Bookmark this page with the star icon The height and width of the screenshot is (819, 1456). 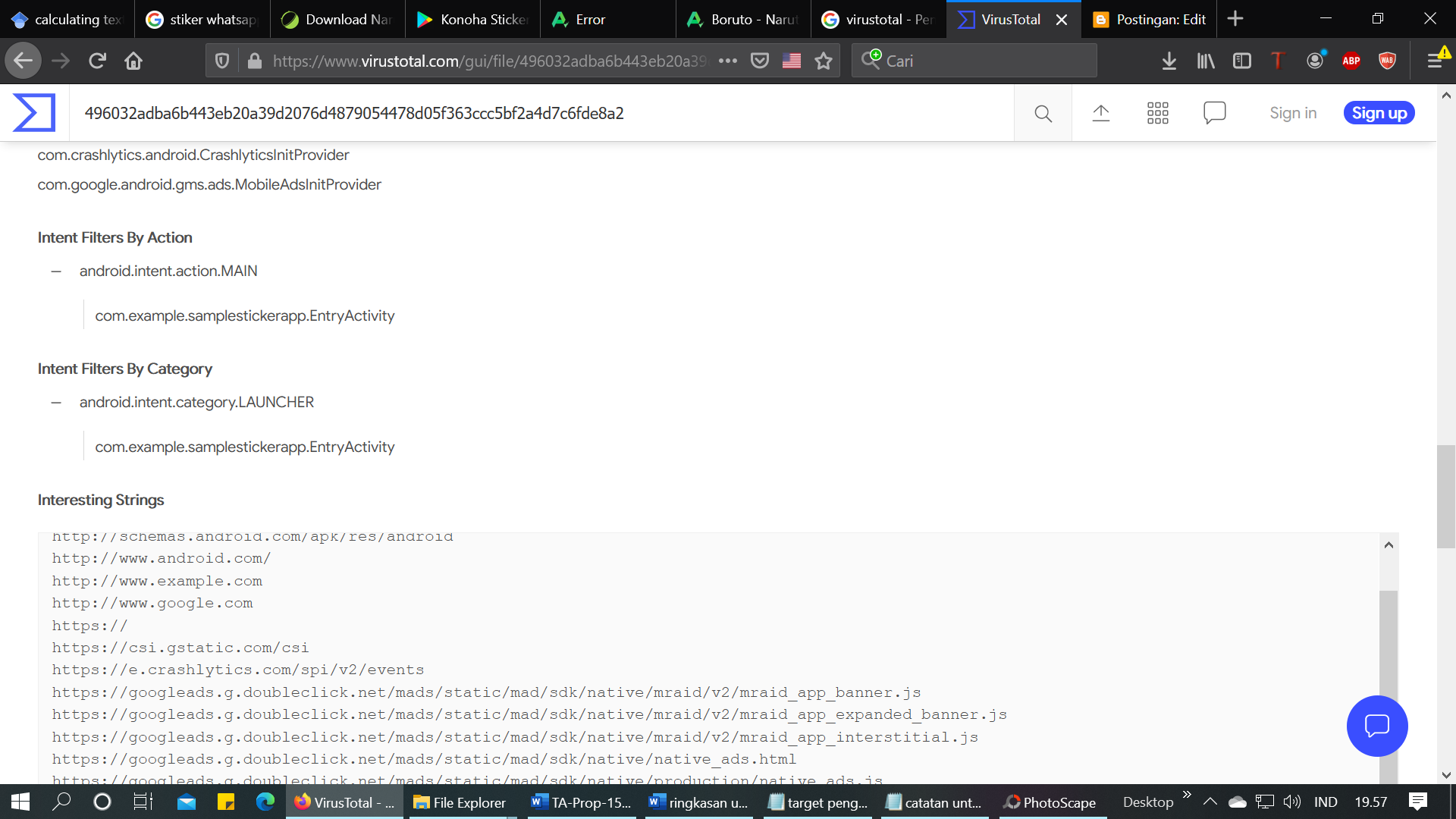tap(824, 61)
